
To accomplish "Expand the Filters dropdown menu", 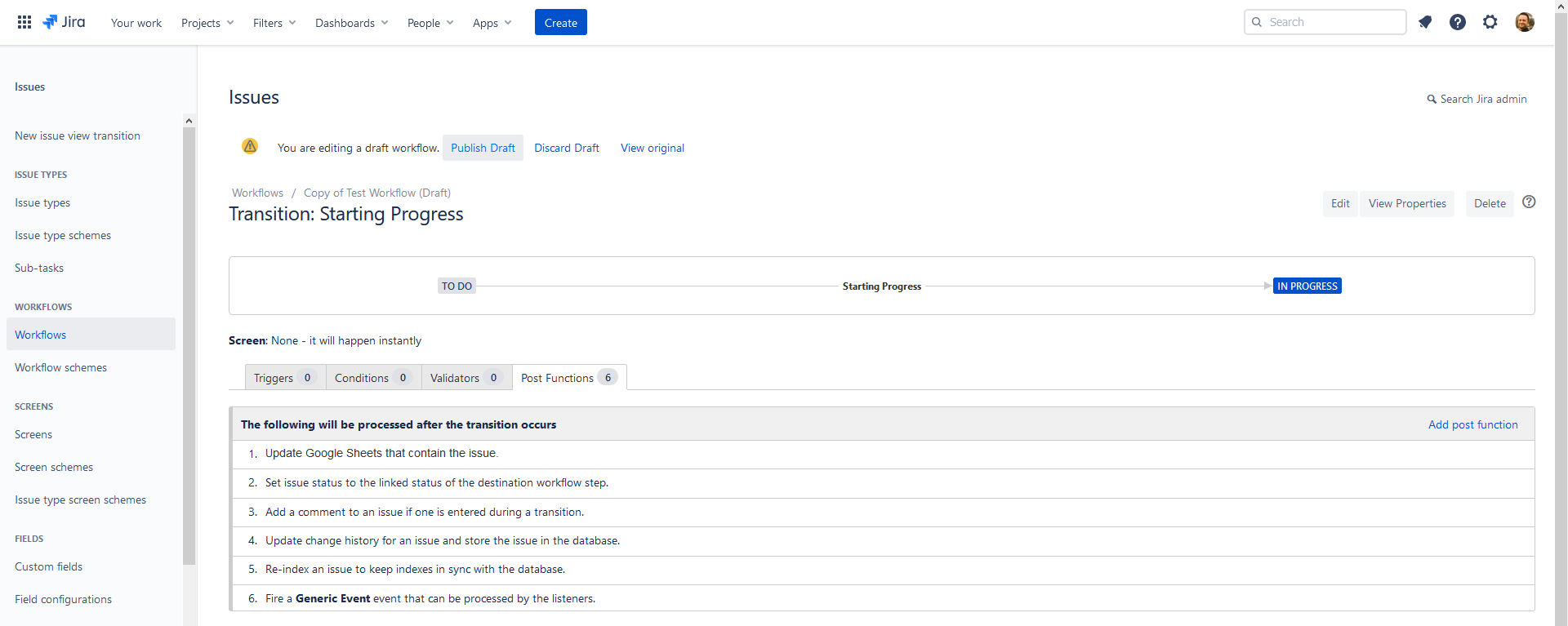I will tap(274, 23).
